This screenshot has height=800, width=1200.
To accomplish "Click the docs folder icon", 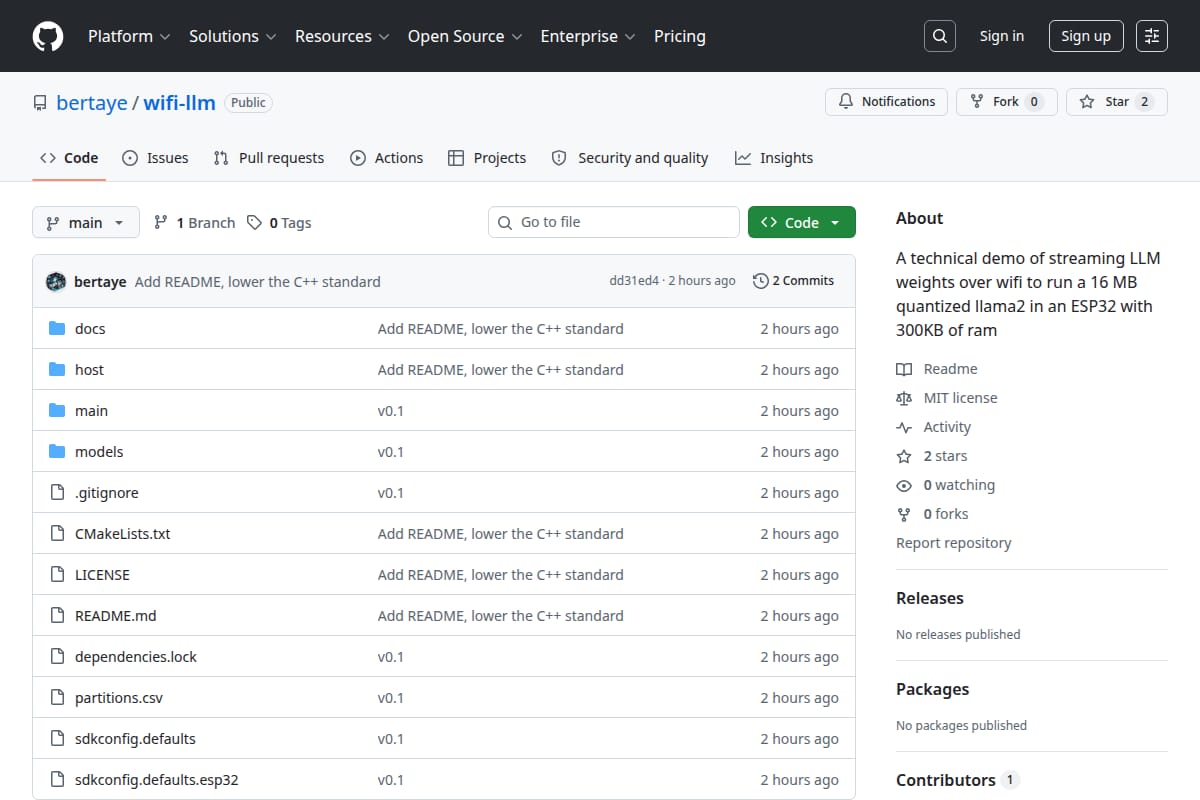I will (x=57, y=329).
